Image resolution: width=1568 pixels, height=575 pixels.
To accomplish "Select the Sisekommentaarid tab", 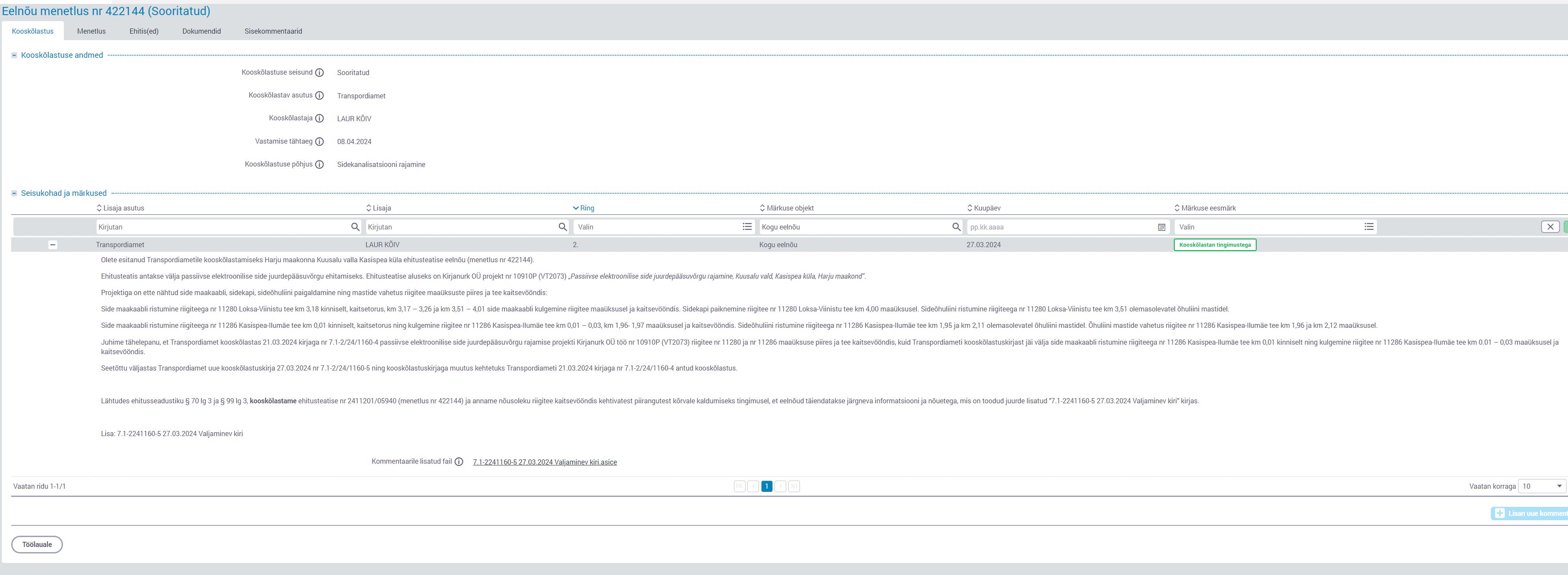I will point(273,31).
